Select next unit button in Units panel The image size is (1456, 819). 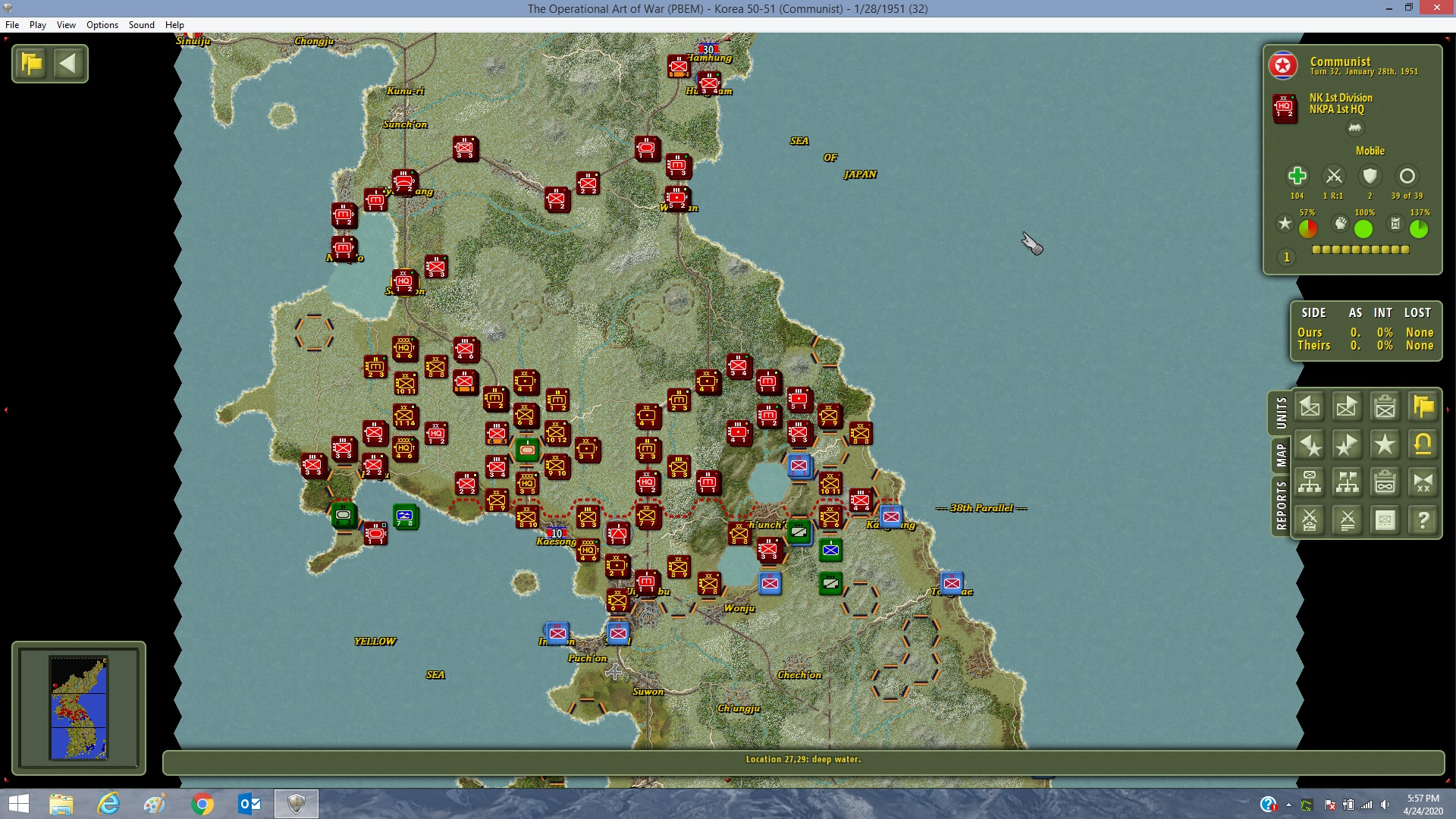point(1347,407)
